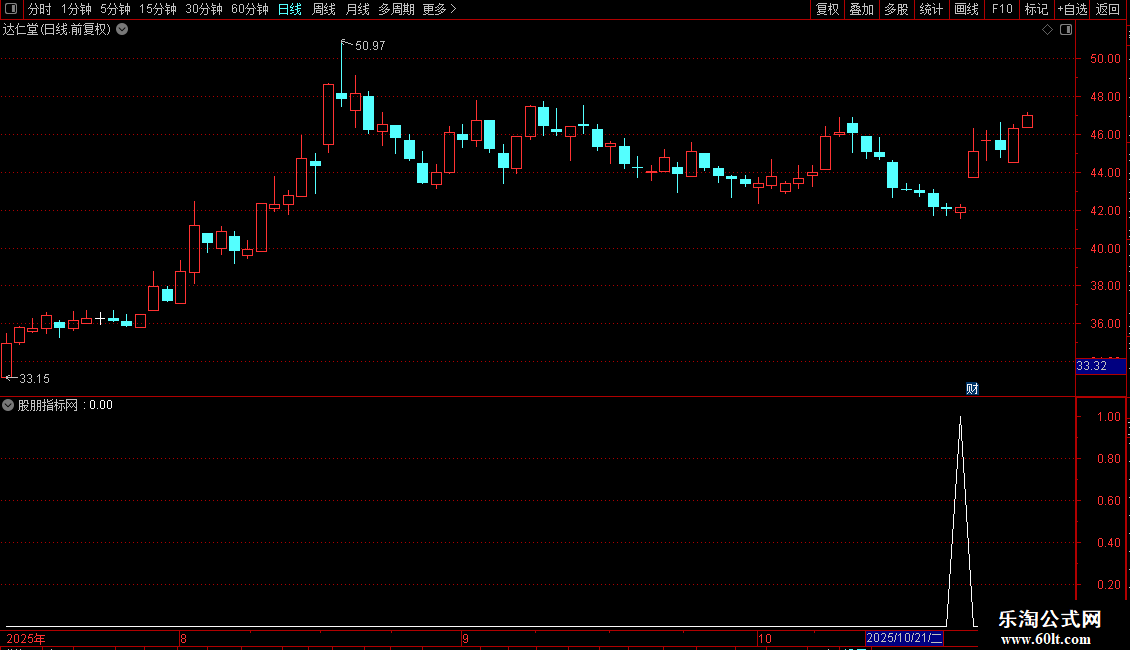1130x650 pixels.
Task: Open the 复权 adjustment options
Action: (827, 9)
